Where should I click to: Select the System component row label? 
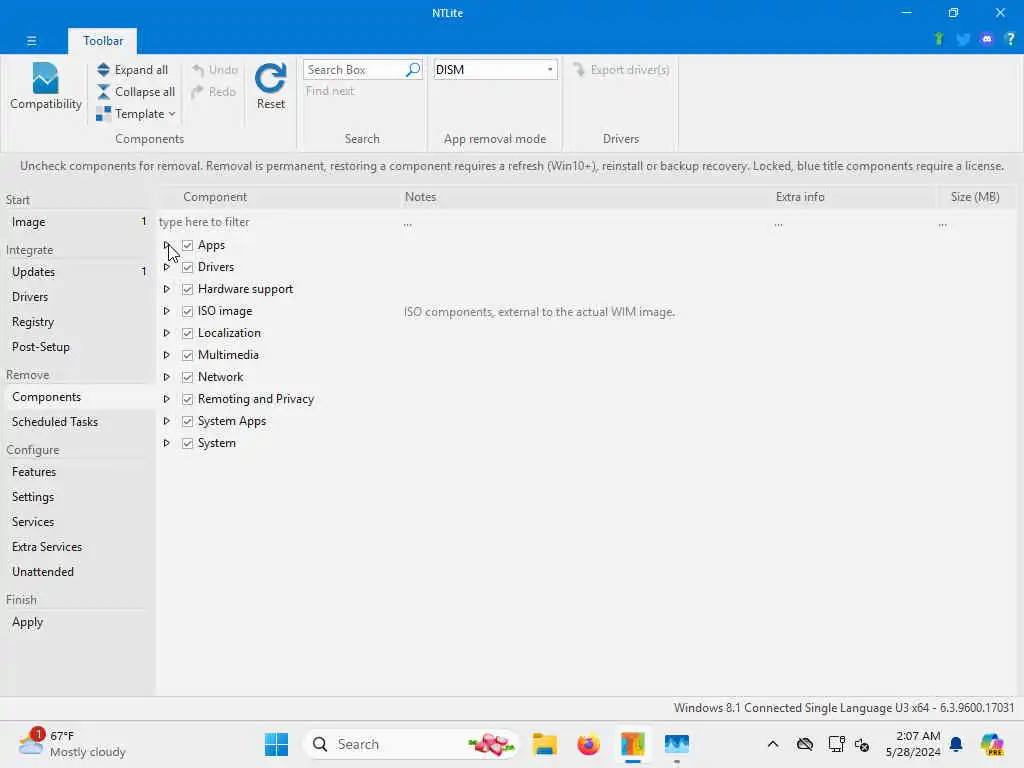coord(217,443)
